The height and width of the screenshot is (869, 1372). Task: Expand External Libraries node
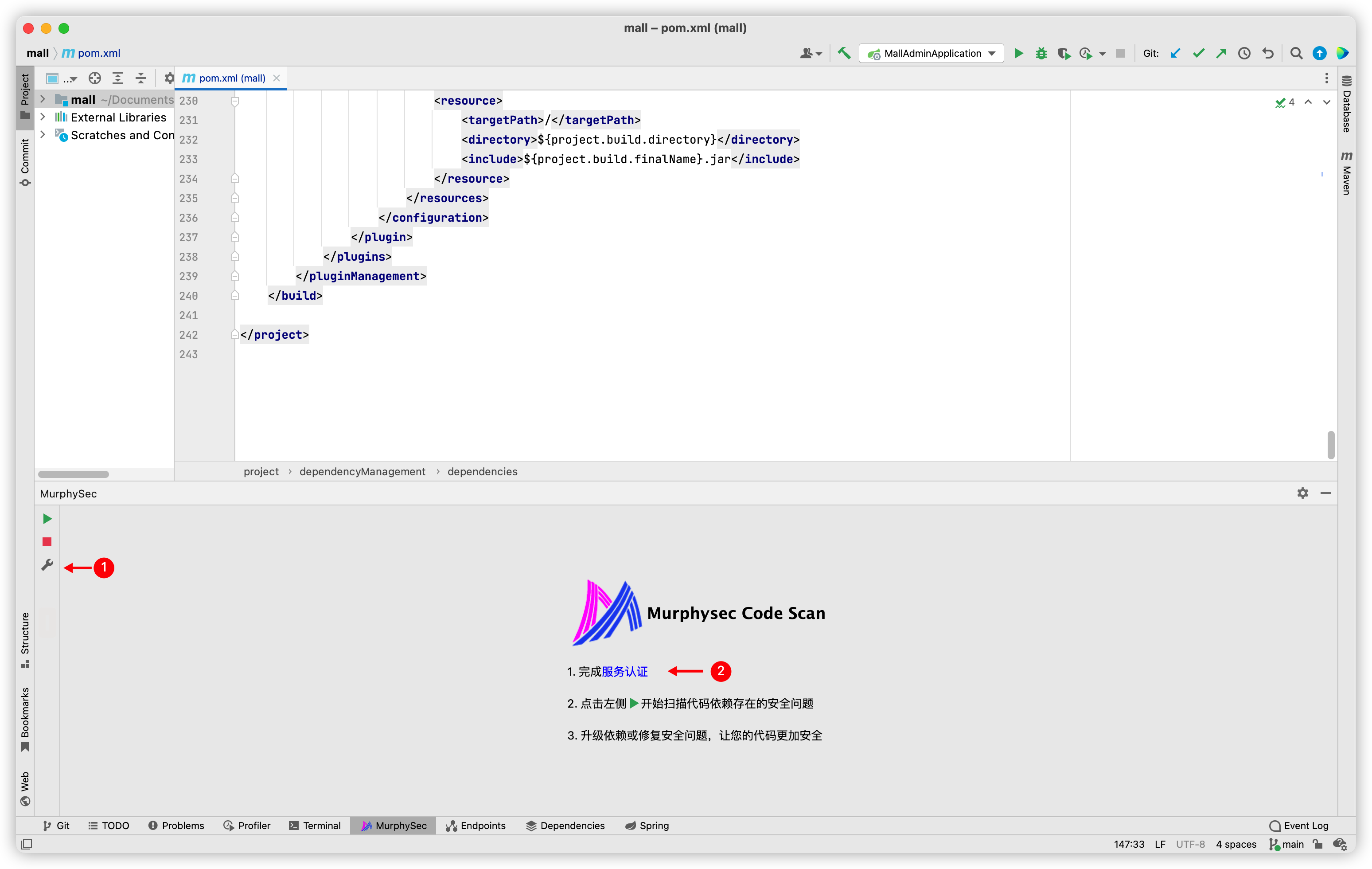pos(43,117)
